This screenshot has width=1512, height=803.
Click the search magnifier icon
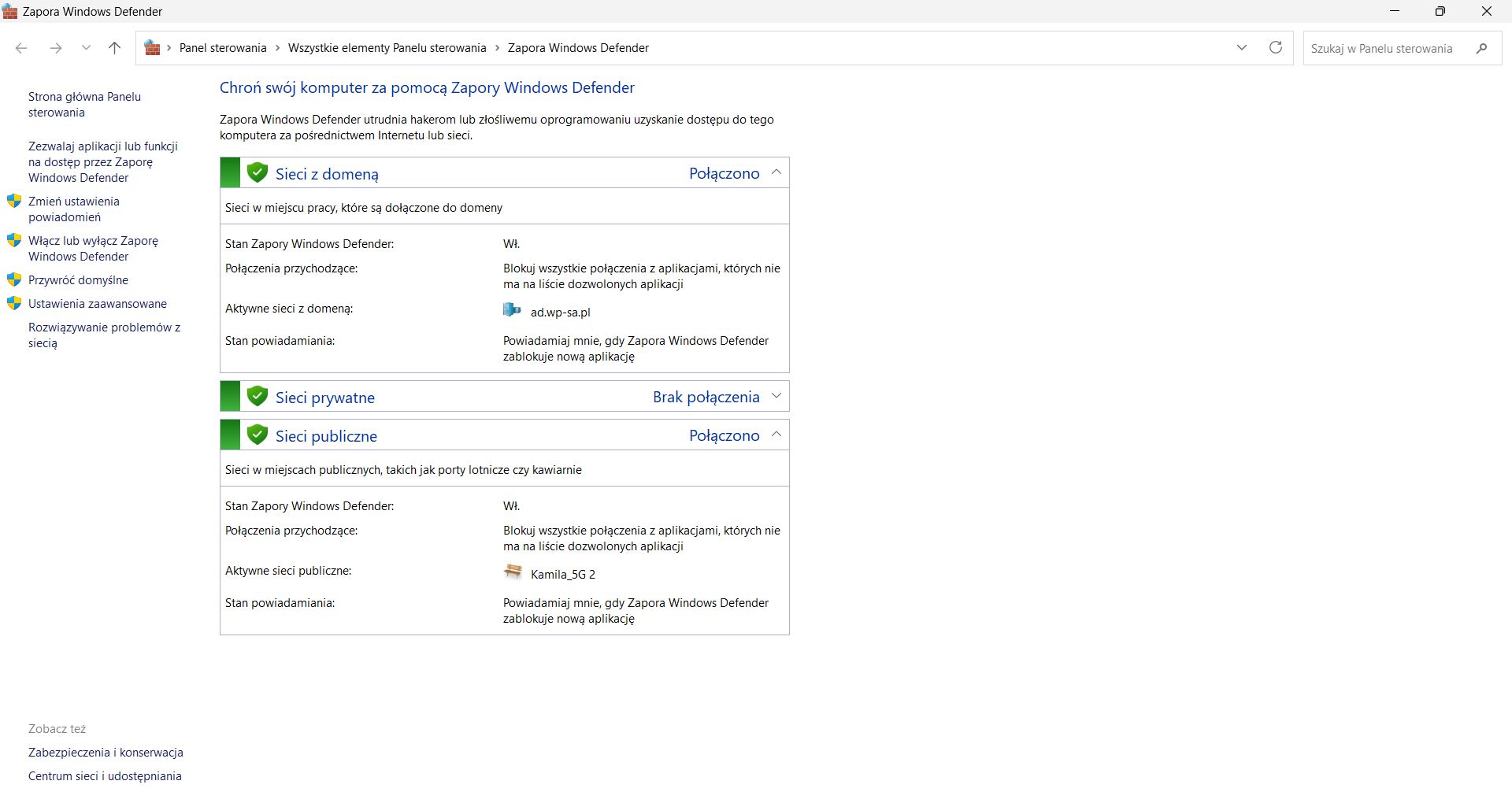pyautogui.click(x=1481, y=48)
